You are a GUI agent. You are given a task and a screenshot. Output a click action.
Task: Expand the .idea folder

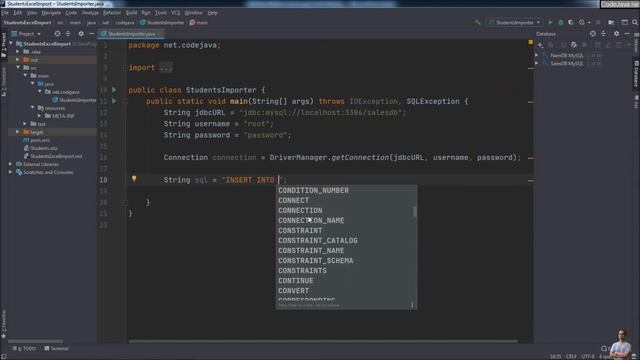click(x=18, y=52)
